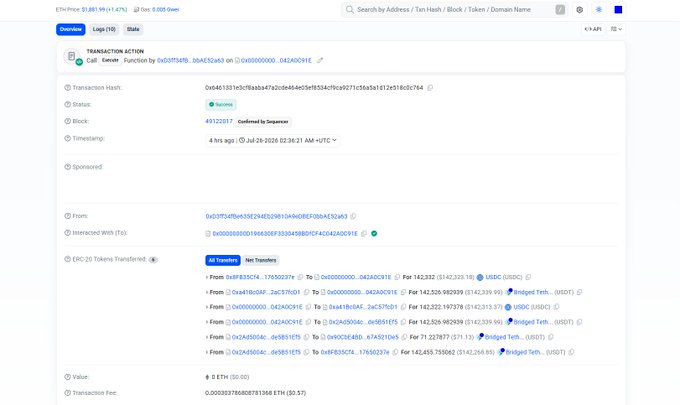Expand the transfer row for 71.227877 USDT
The width and height of the screenshot is (680, 405).
click(x=207, y=337)
